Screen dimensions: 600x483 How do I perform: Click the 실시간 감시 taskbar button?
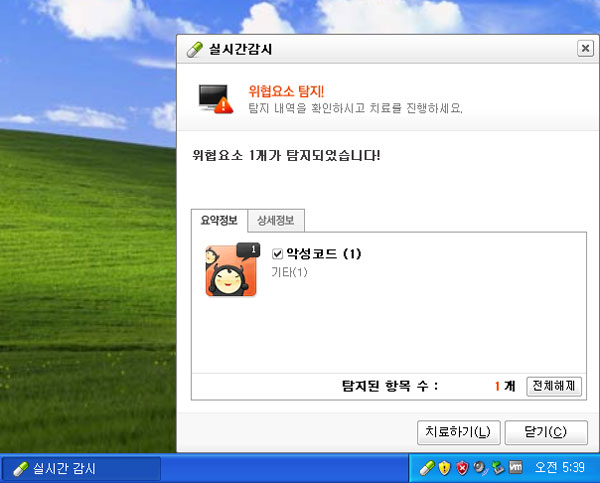80,467
